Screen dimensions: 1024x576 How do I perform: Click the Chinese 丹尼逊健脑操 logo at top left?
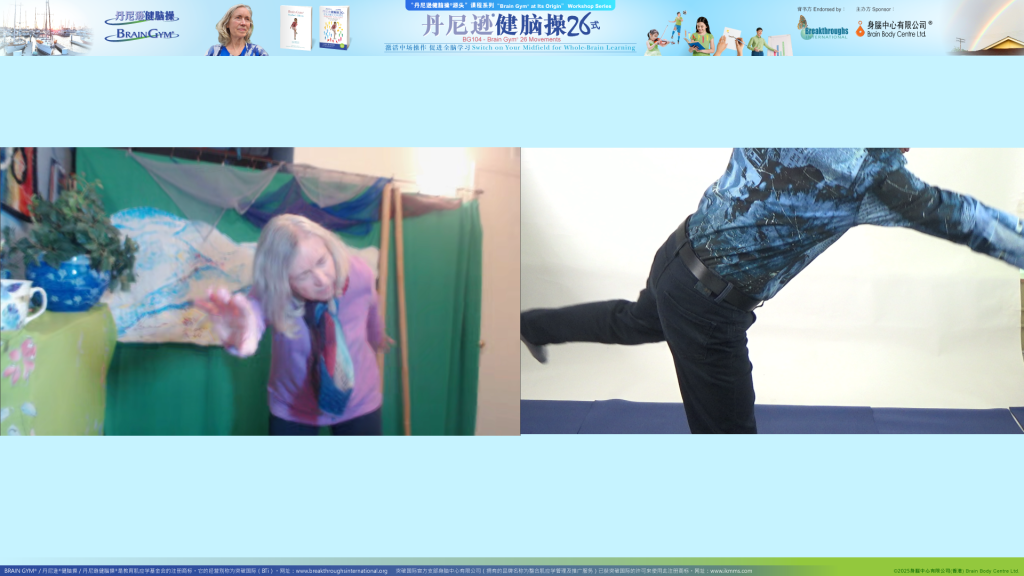coord(141,17)
